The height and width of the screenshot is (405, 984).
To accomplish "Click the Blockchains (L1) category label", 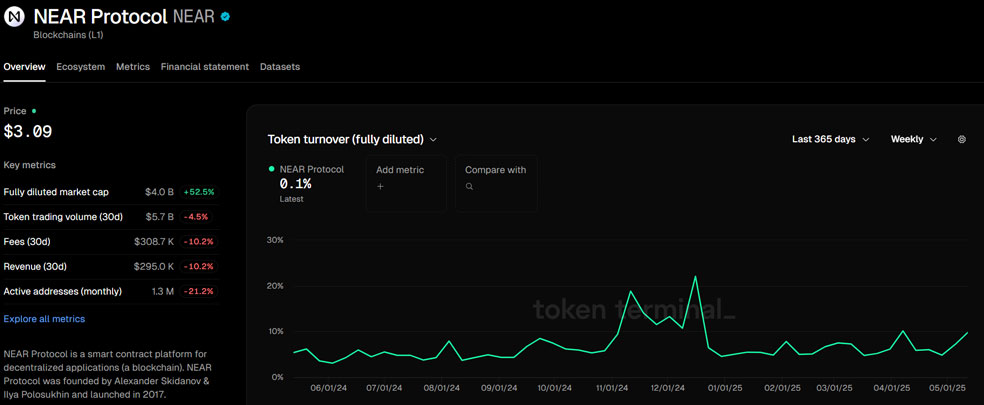I will 68,35.
